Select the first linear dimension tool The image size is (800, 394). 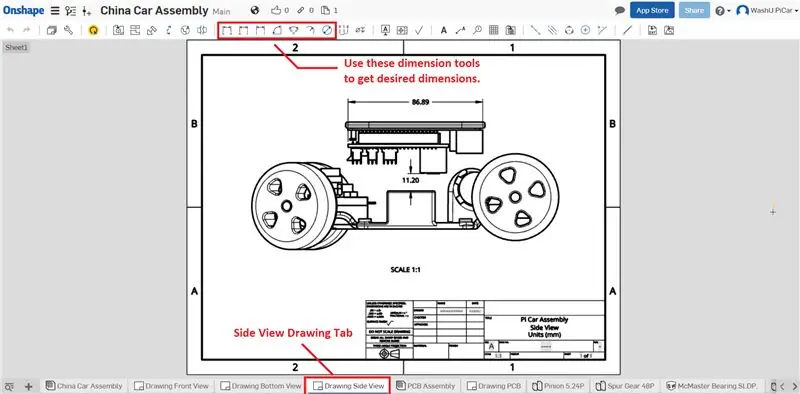tap(227, 31)
